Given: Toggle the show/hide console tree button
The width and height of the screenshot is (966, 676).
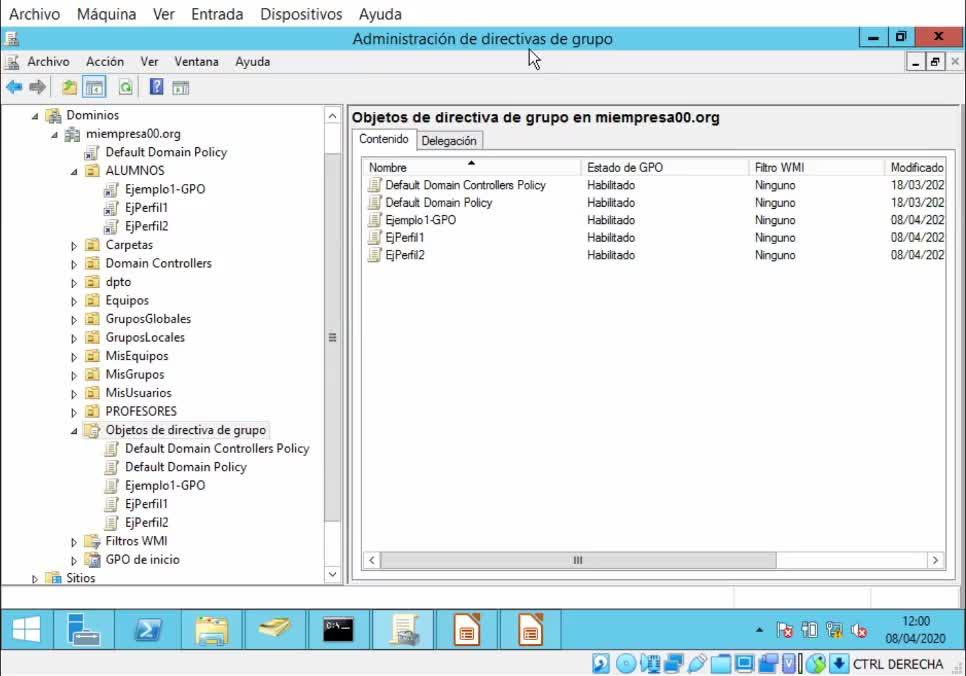Looking at the screenshot, I should point(94,88).
